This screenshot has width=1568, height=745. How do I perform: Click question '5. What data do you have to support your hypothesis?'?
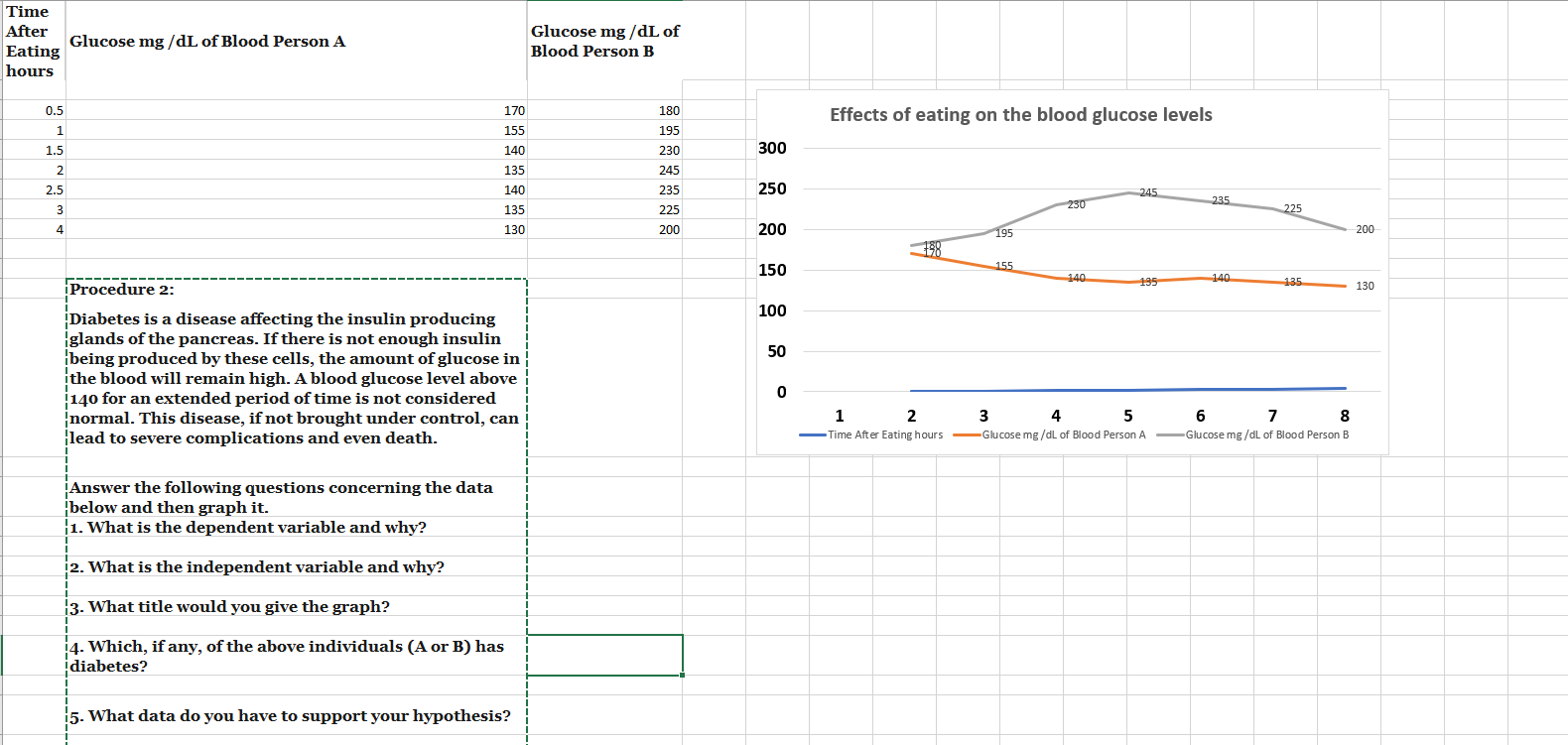pyautogui.click(x=296, y=715)
